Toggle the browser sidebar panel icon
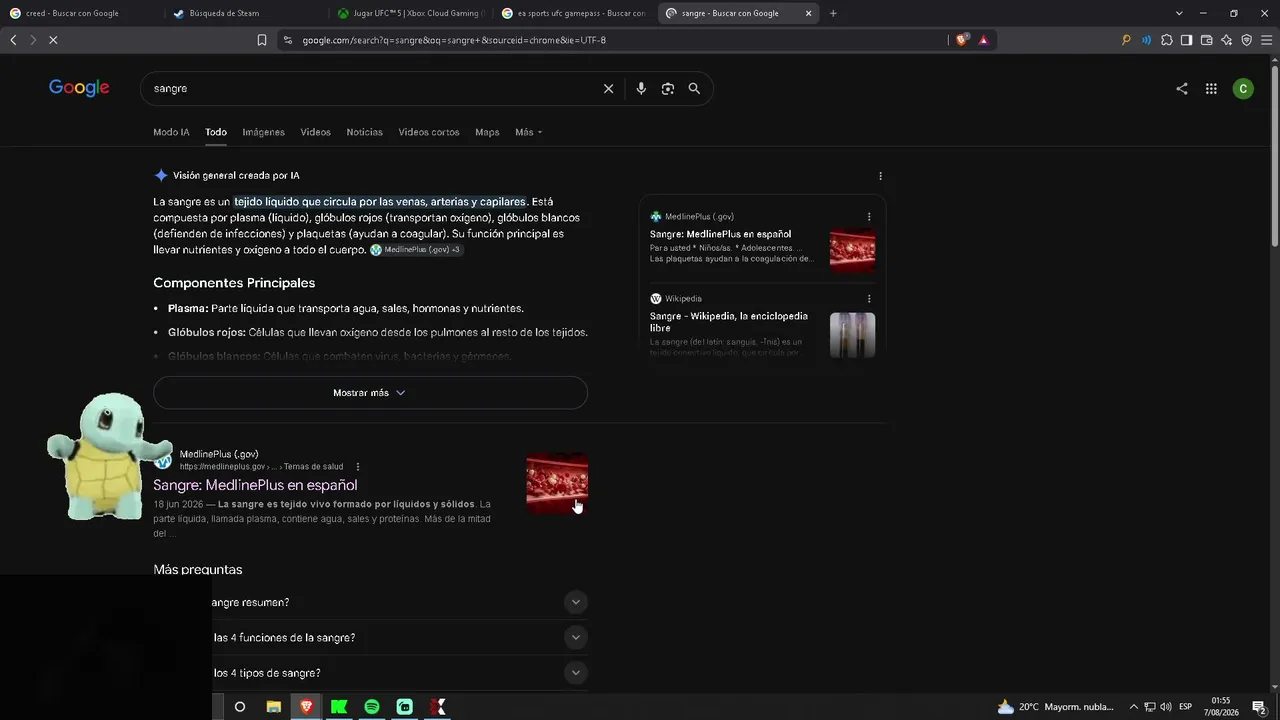Image resolution: width=1280 pixels, height=720 pixels. [1186, 40]
